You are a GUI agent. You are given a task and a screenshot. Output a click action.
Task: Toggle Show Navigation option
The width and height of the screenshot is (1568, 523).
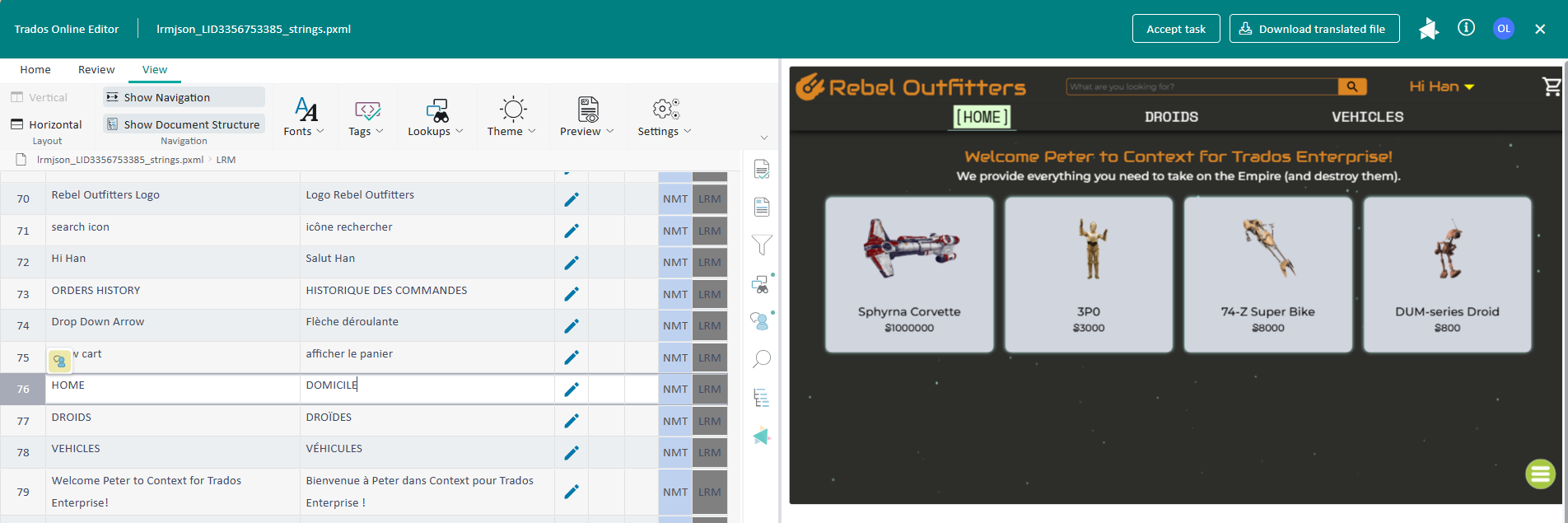pyautogui.click(x=184, y=97)
